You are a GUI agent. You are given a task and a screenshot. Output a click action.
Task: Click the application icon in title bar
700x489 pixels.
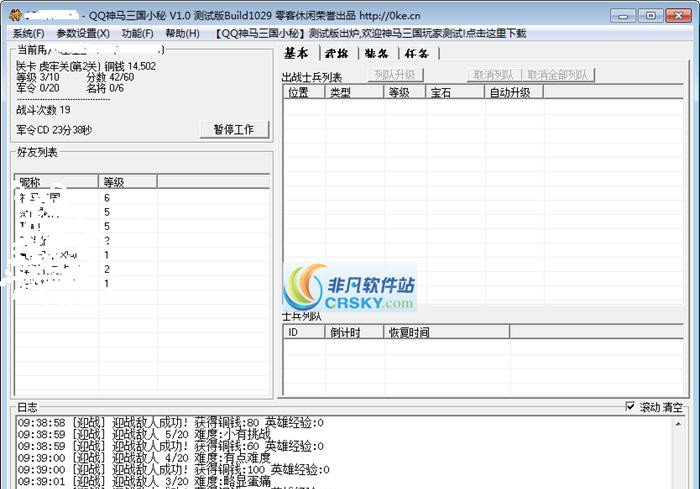point(15,15)
